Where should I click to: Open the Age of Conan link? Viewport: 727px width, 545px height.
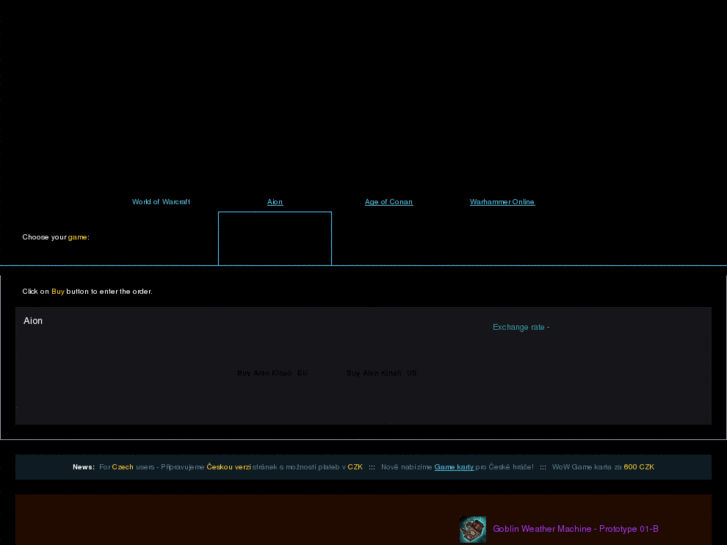coord(389,202)
